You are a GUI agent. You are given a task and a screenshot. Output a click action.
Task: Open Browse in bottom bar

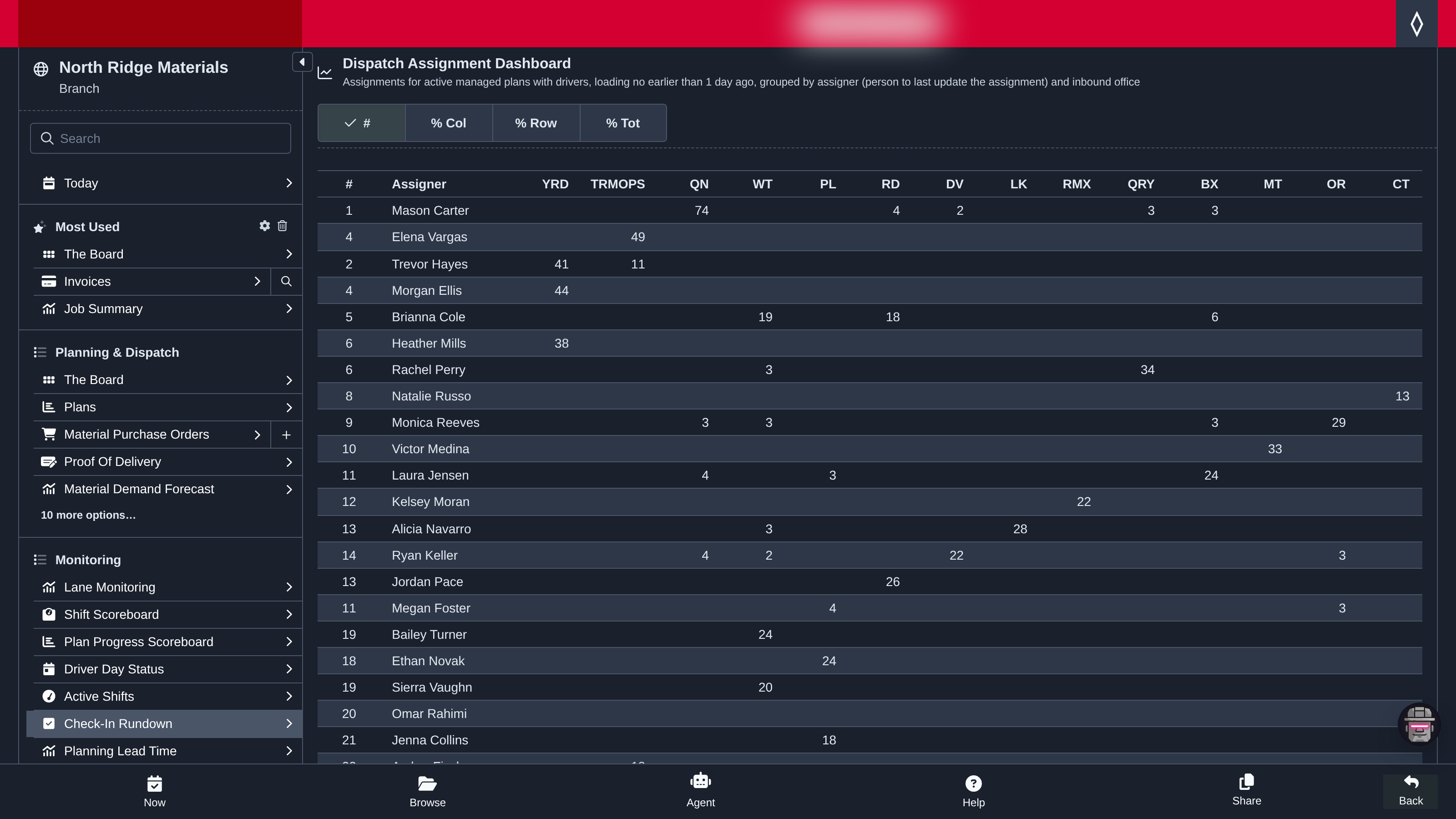click(427, 791)
